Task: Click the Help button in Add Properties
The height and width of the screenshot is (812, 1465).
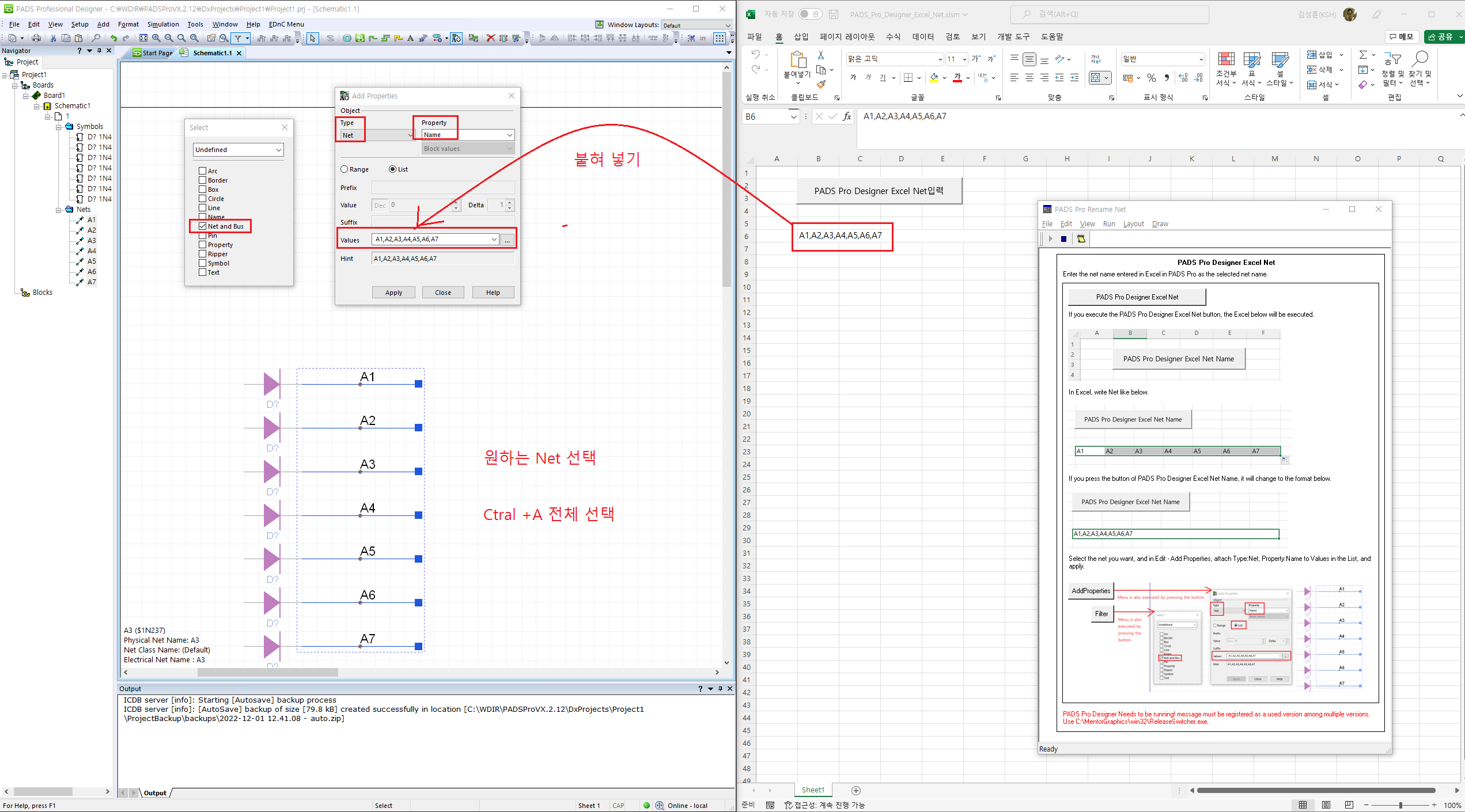Action: tap(493, 293)
